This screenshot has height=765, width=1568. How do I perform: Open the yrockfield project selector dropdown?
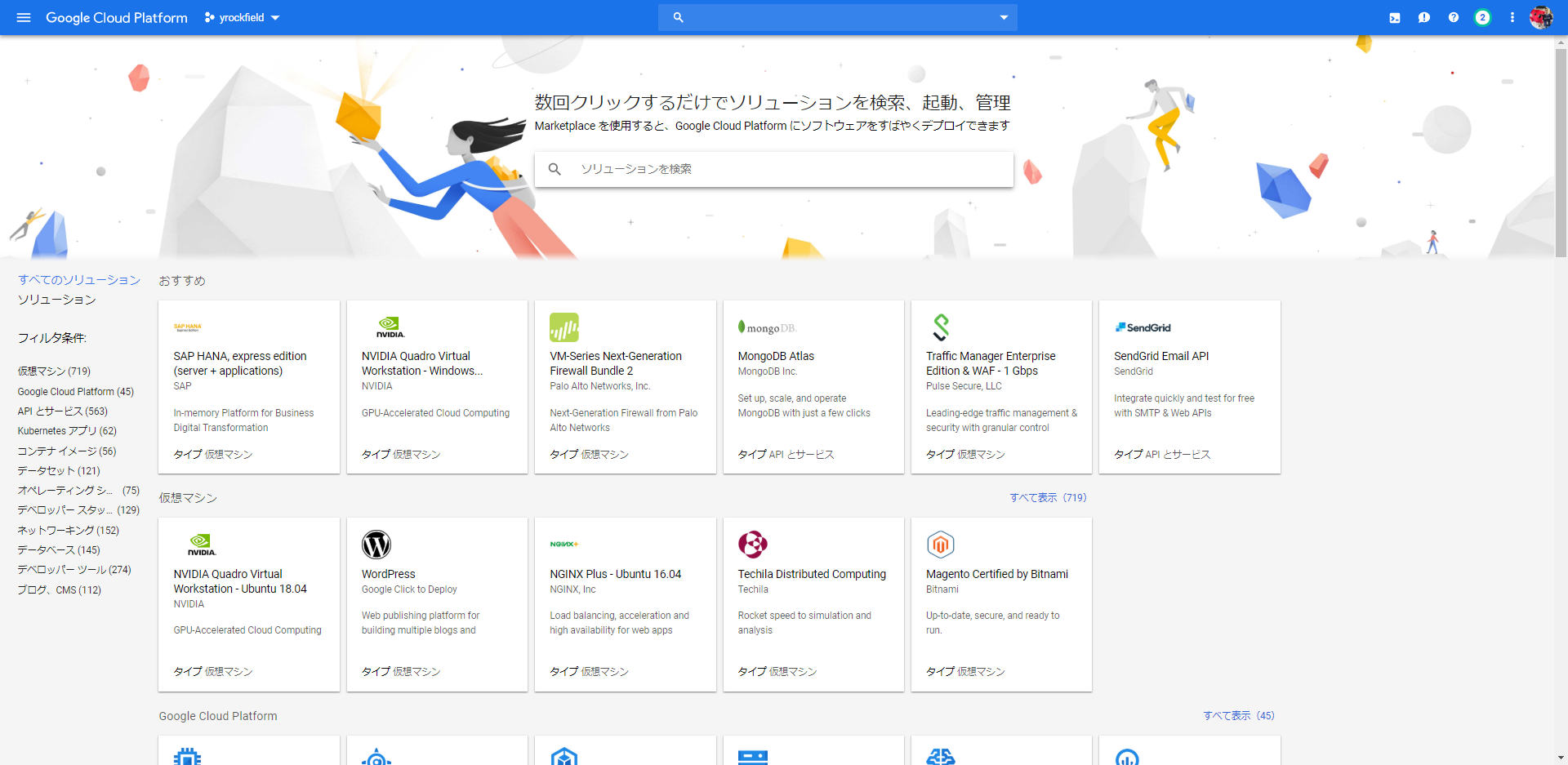tap(242, 17)
